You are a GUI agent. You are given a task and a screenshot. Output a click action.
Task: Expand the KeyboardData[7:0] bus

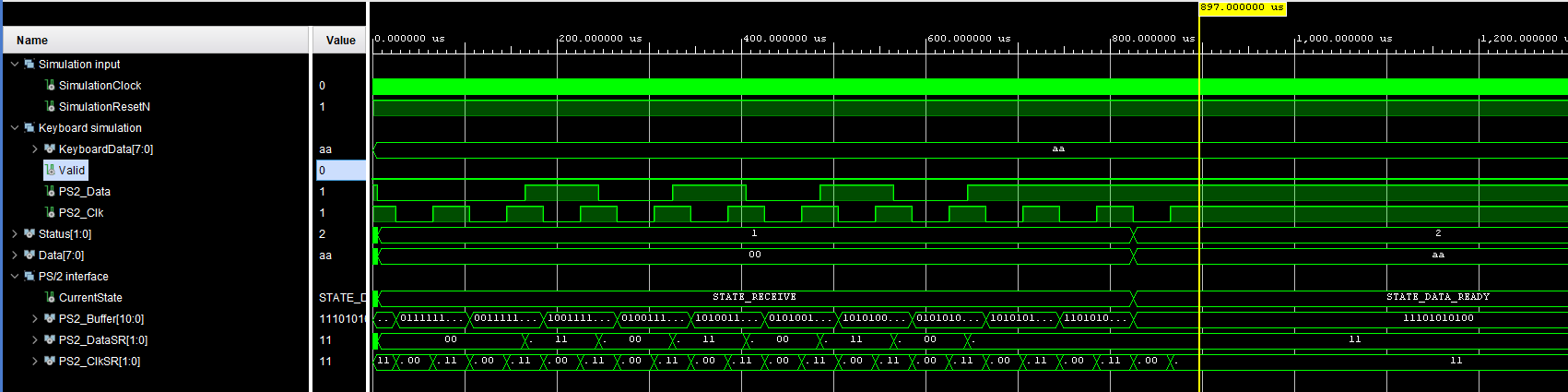click(x=35, y=149)
